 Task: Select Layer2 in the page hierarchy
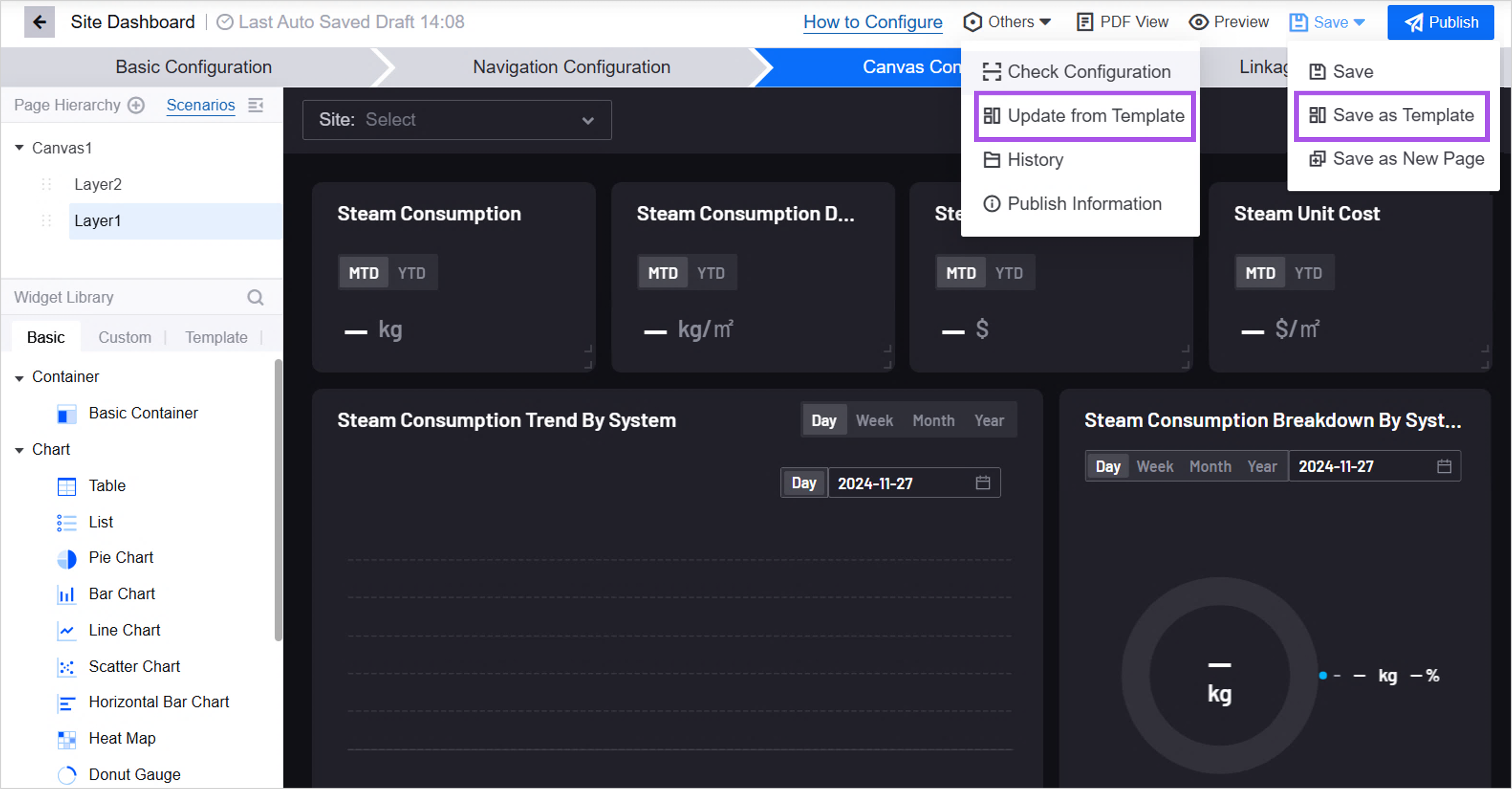click(x=98, y=184)
